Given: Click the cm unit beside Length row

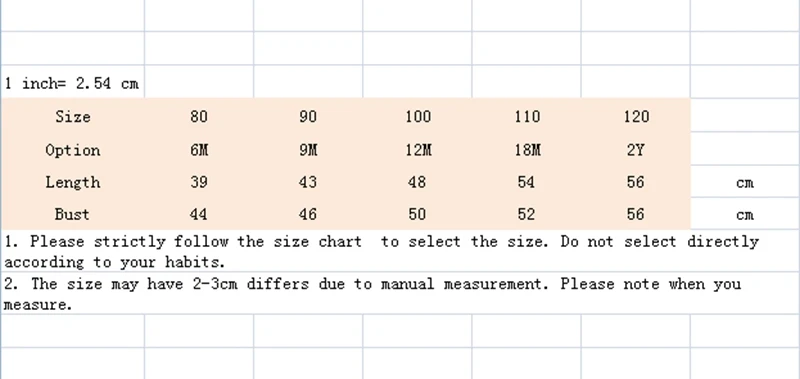Looking at the screenshot, I should pyautogui.click(x=745, y=183).
